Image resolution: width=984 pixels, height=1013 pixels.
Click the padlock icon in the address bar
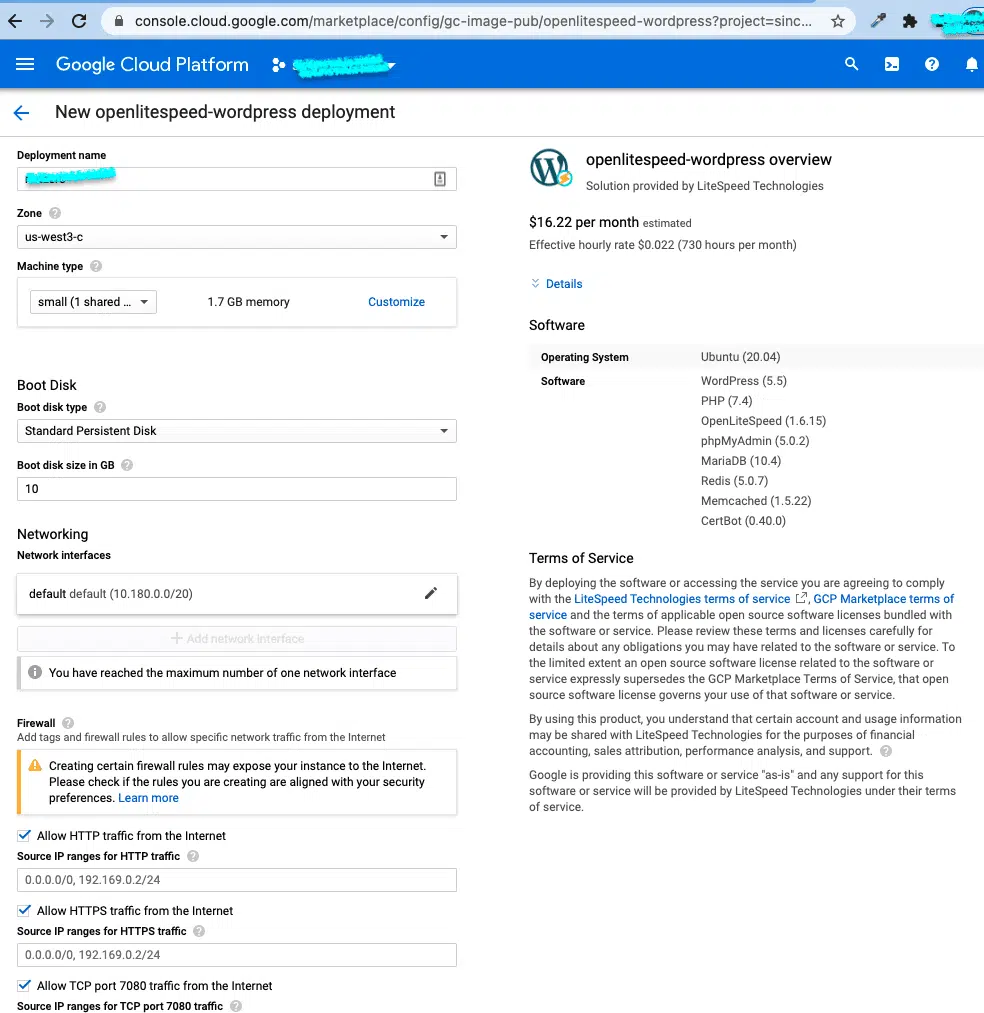(118, 21)
